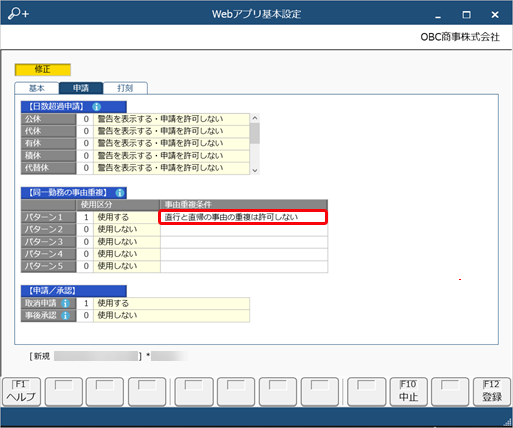Click the F12 登録 button
Image resolution: width=513 pixels, height=428 pixels.
pos(492,392)
